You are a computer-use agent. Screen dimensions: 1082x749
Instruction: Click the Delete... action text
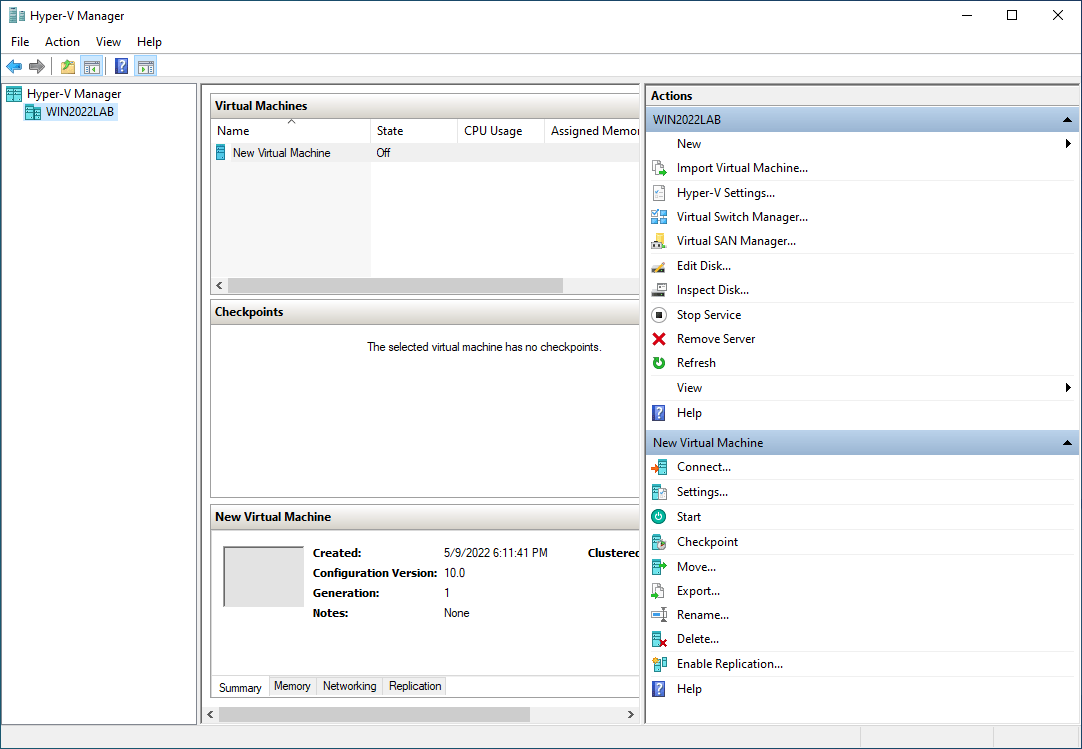point(698,639)
